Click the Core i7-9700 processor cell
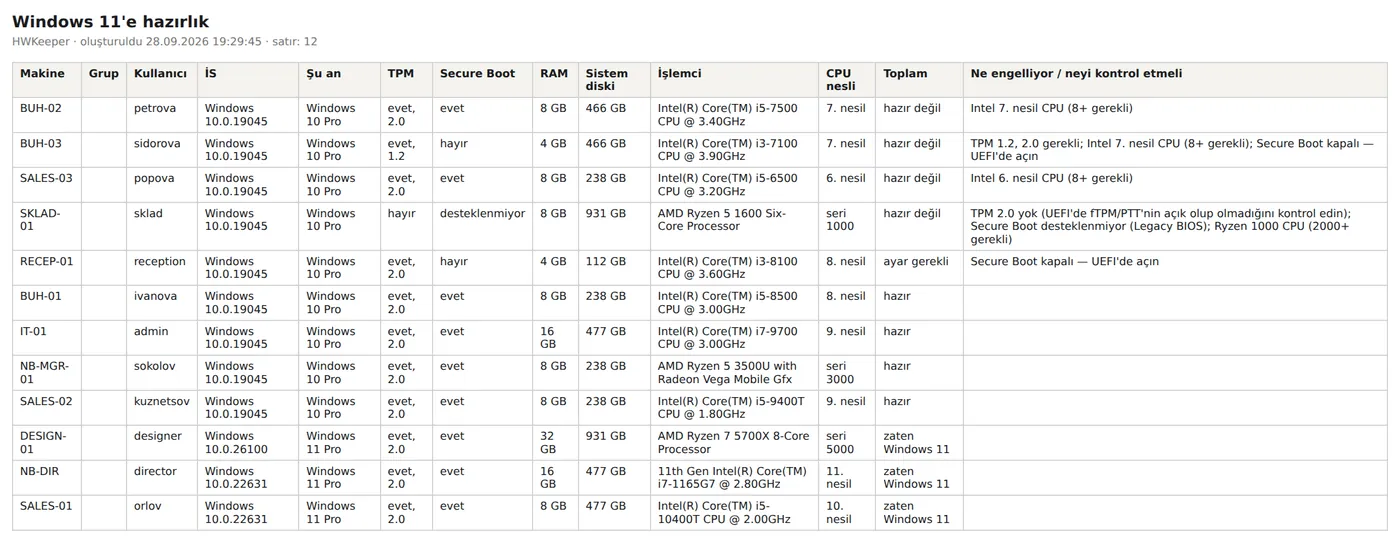This screenshot has height=551, width=1400. pos(735,338)
